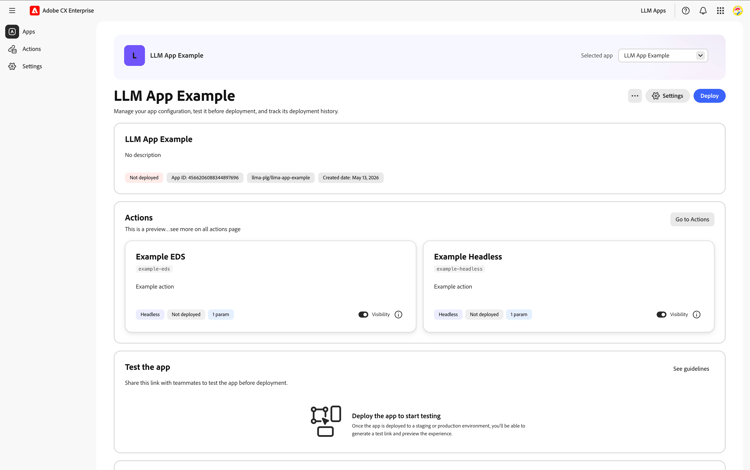Viewport: 750px width, 470px height.
Task: Click Adobe CX Enterprise title
Action: (68, 11)
